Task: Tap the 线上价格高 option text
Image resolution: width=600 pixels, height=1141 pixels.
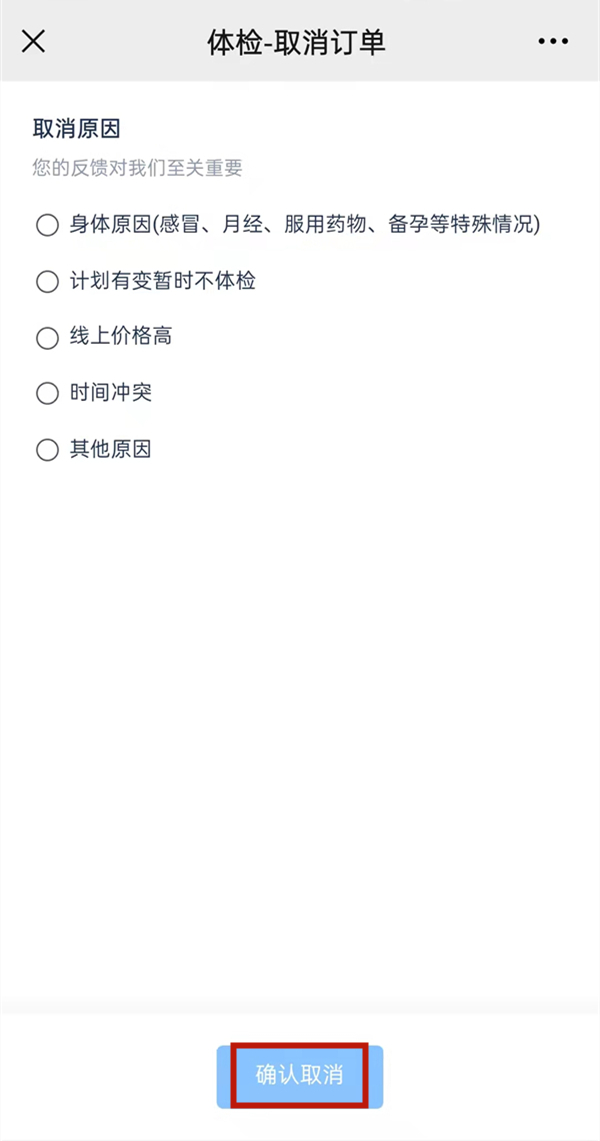Action: tap(120, 337)
